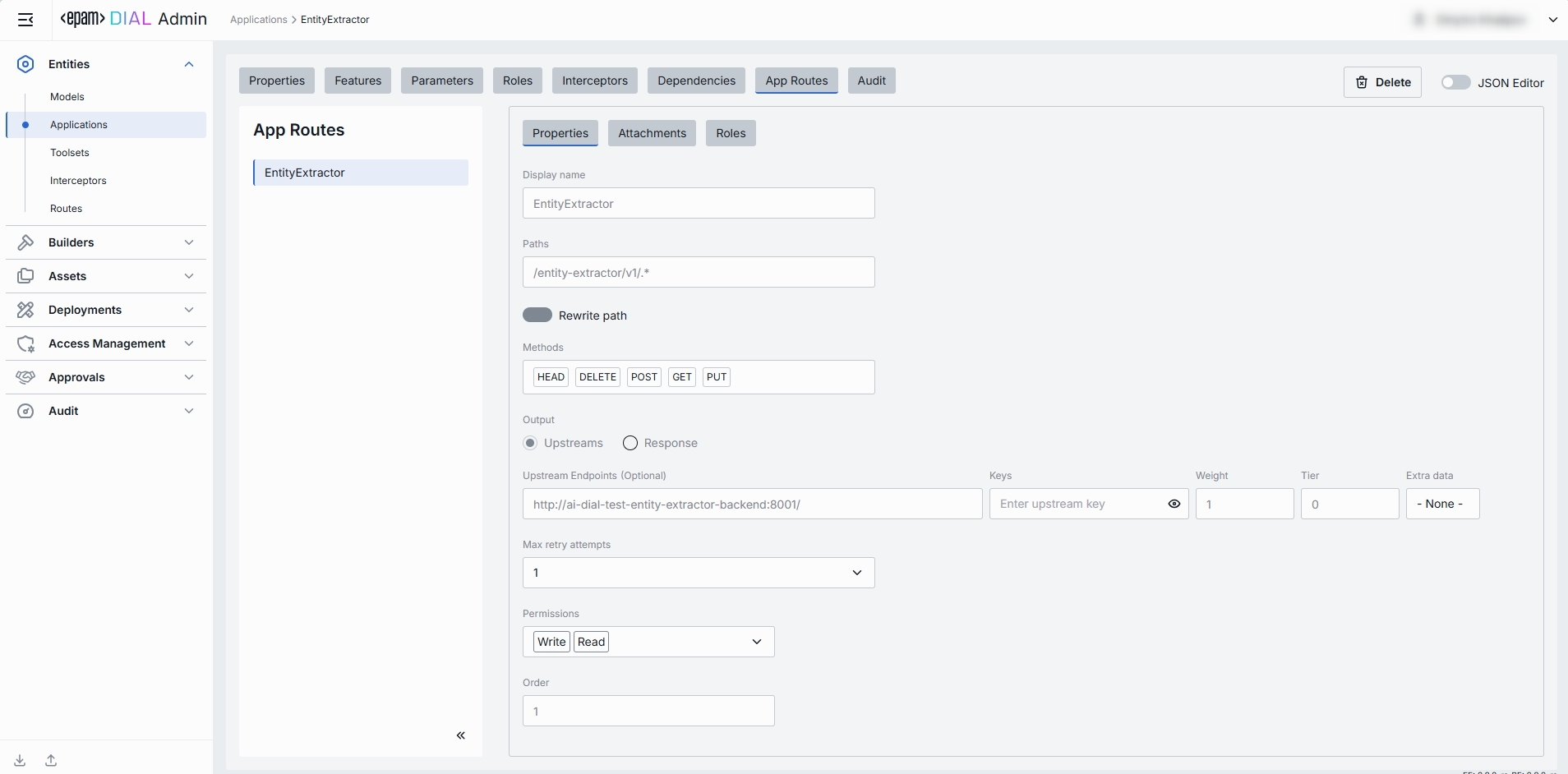Toggle the Rewrite path switch
Image resolution: width=1568 pixels, height=774 pixels.
(537, 316)
